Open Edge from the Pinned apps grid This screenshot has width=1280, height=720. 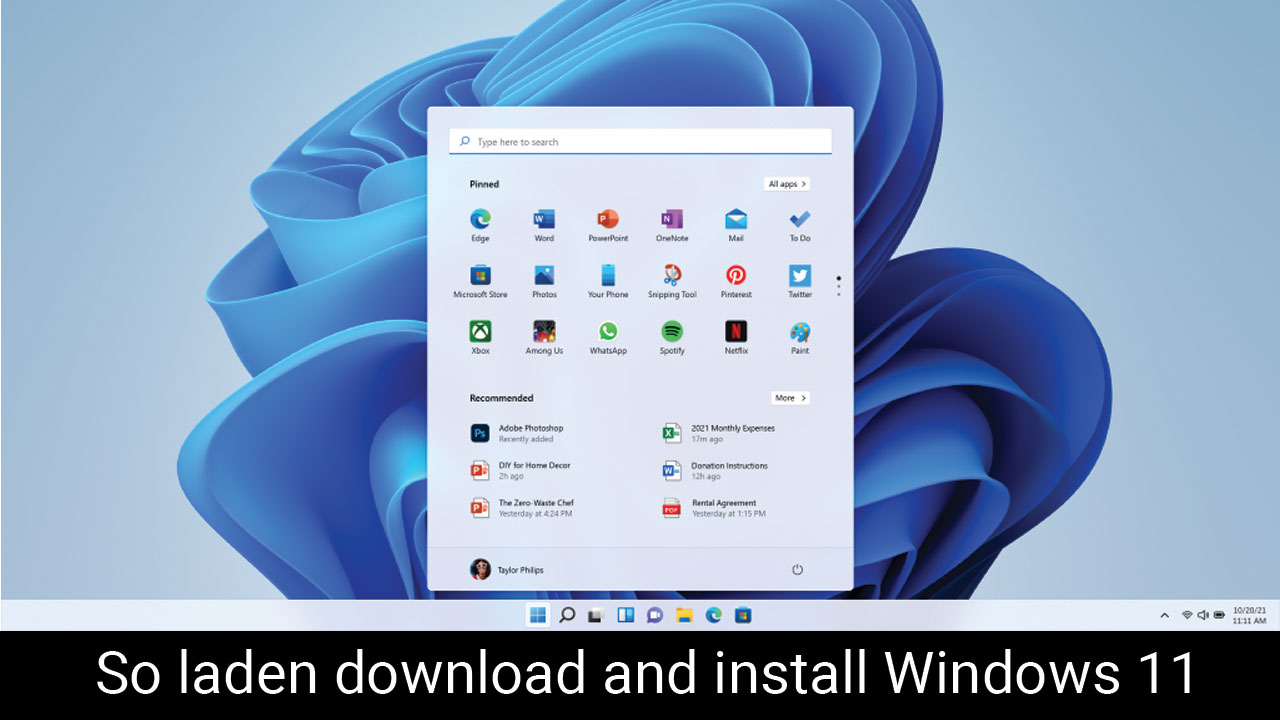(x=480, y=225)
